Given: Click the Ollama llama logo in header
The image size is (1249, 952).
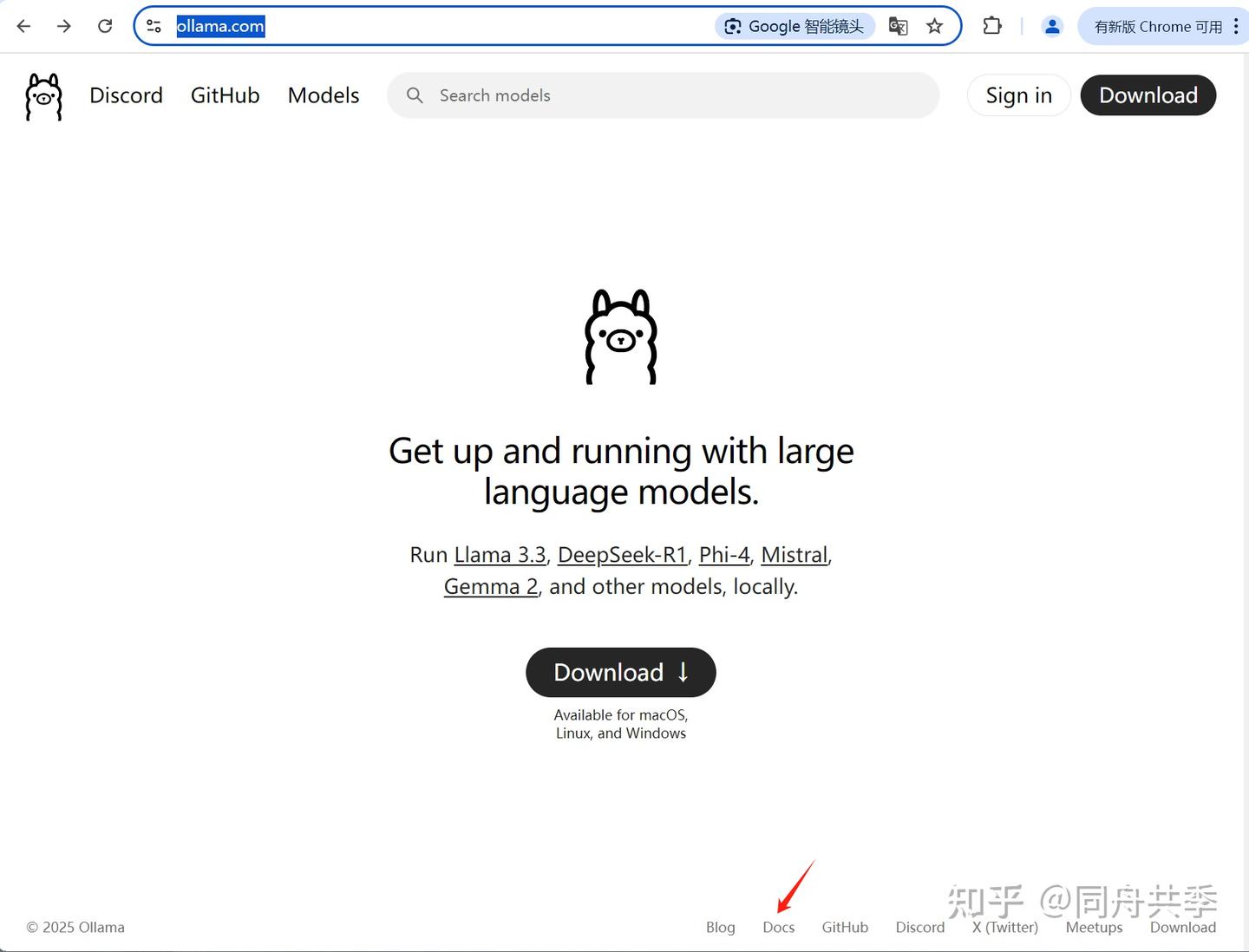Looking at the screenshot, I should click(x=43, y=96).
